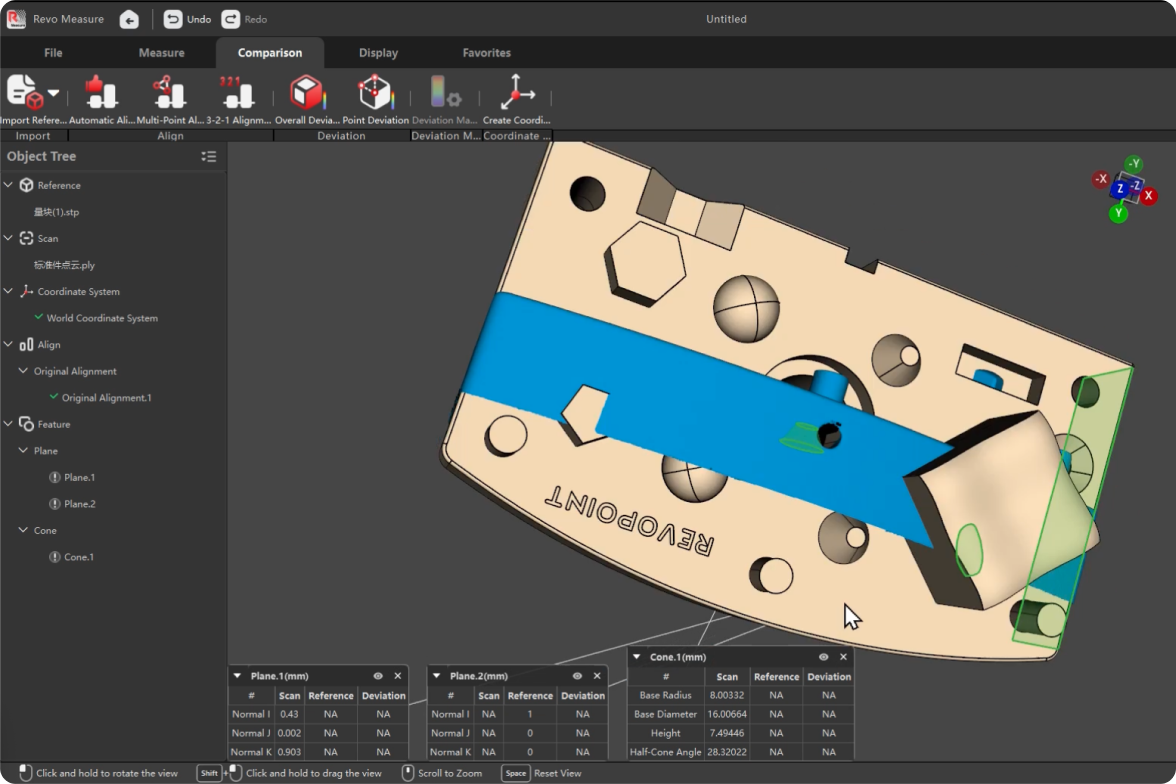Click the back arrow button

(x=129, y=20)
